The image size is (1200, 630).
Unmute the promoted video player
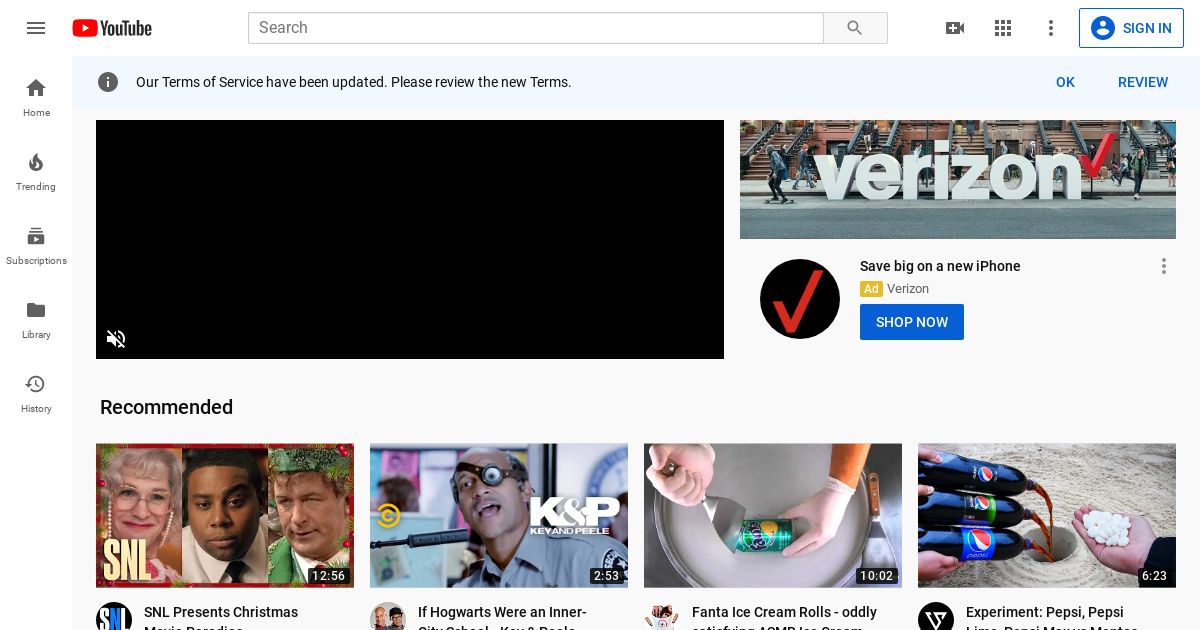pos(116,339)
